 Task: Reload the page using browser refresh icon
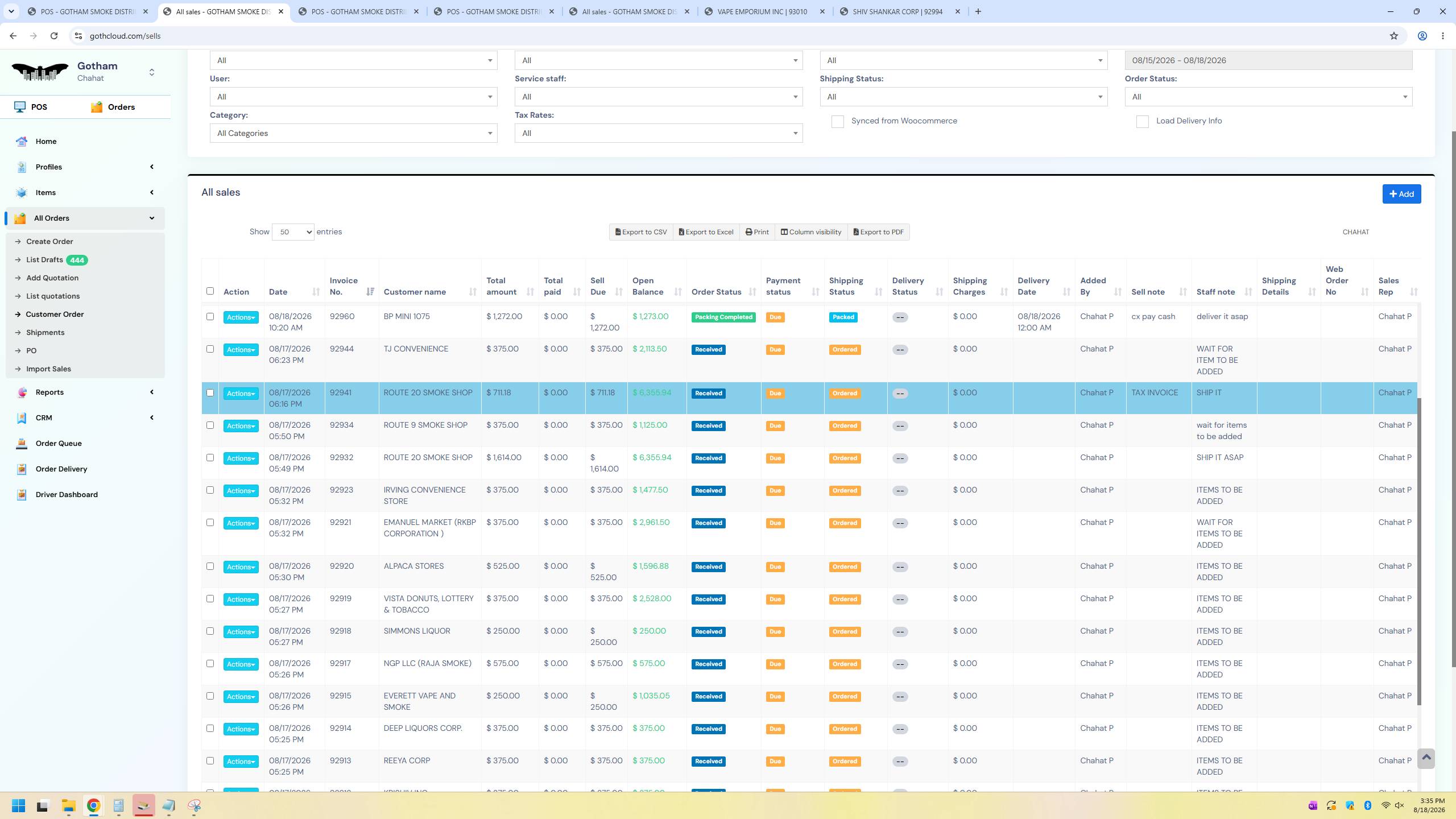(x=54, y=36)
